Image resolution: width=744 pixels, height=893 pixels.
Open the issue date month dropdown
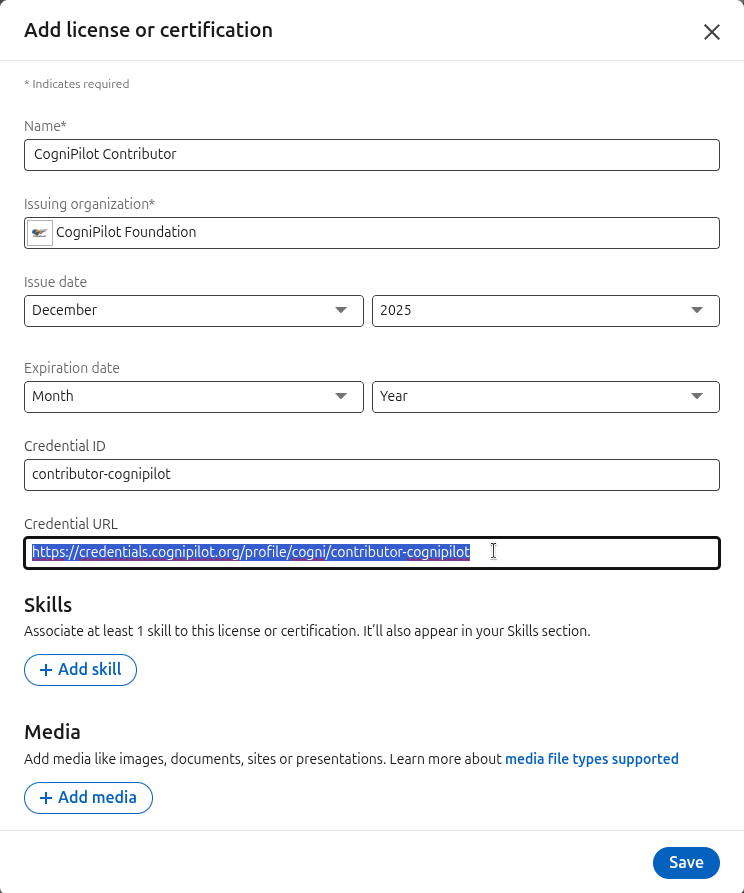(x=193, y=310)
